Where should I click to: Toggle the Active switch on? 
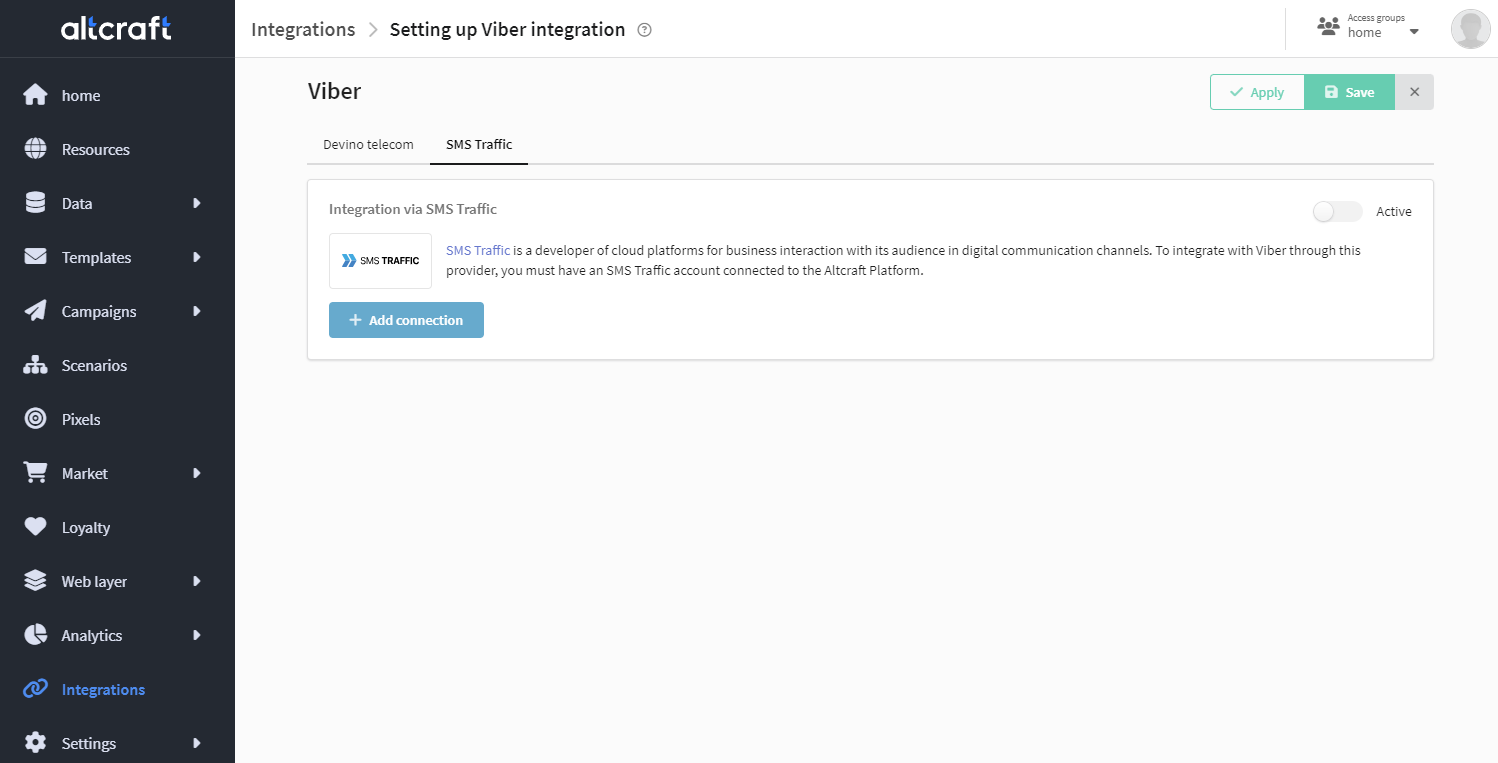tap(1338, 211)
